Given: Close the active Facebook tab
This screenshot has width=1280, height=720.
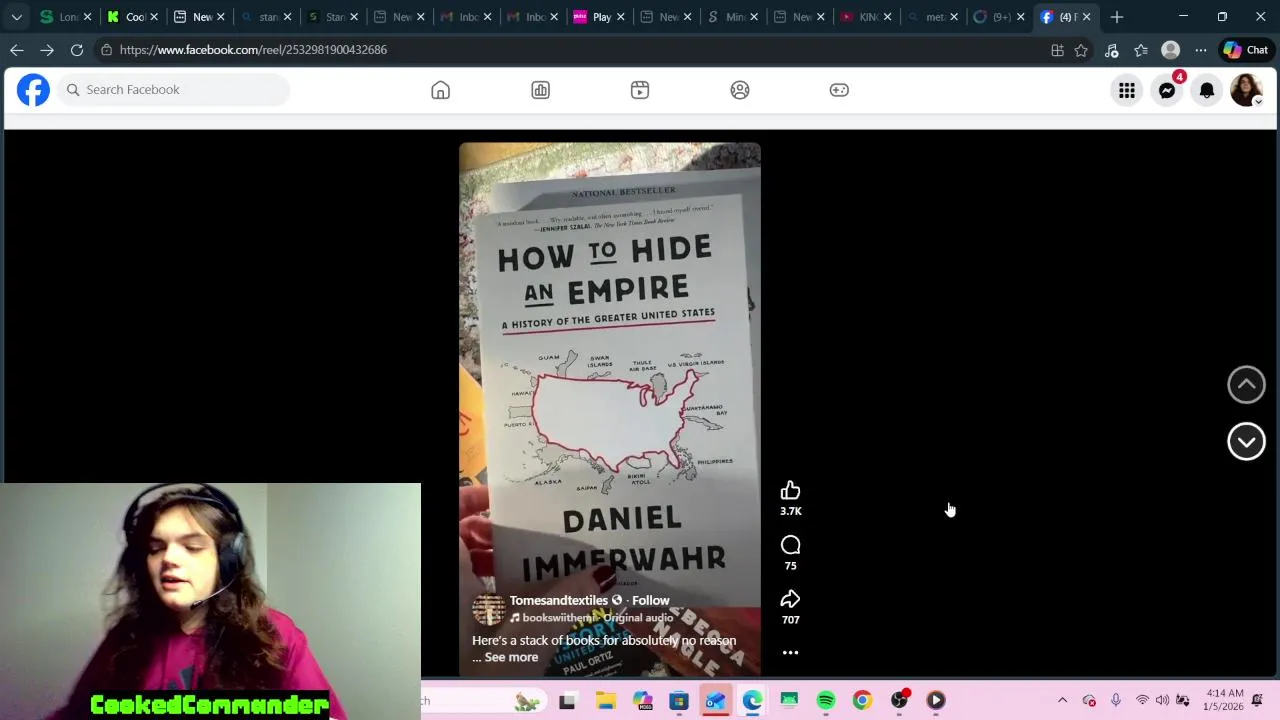Looking at the screenshot, I should (1086, 17).
